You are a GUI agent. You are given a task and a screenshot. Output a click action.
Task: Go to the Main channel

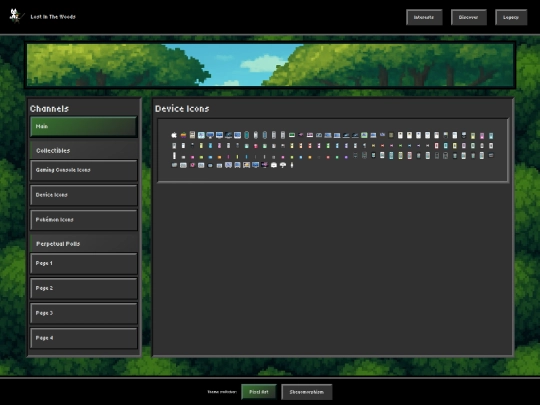click(84, 126)
